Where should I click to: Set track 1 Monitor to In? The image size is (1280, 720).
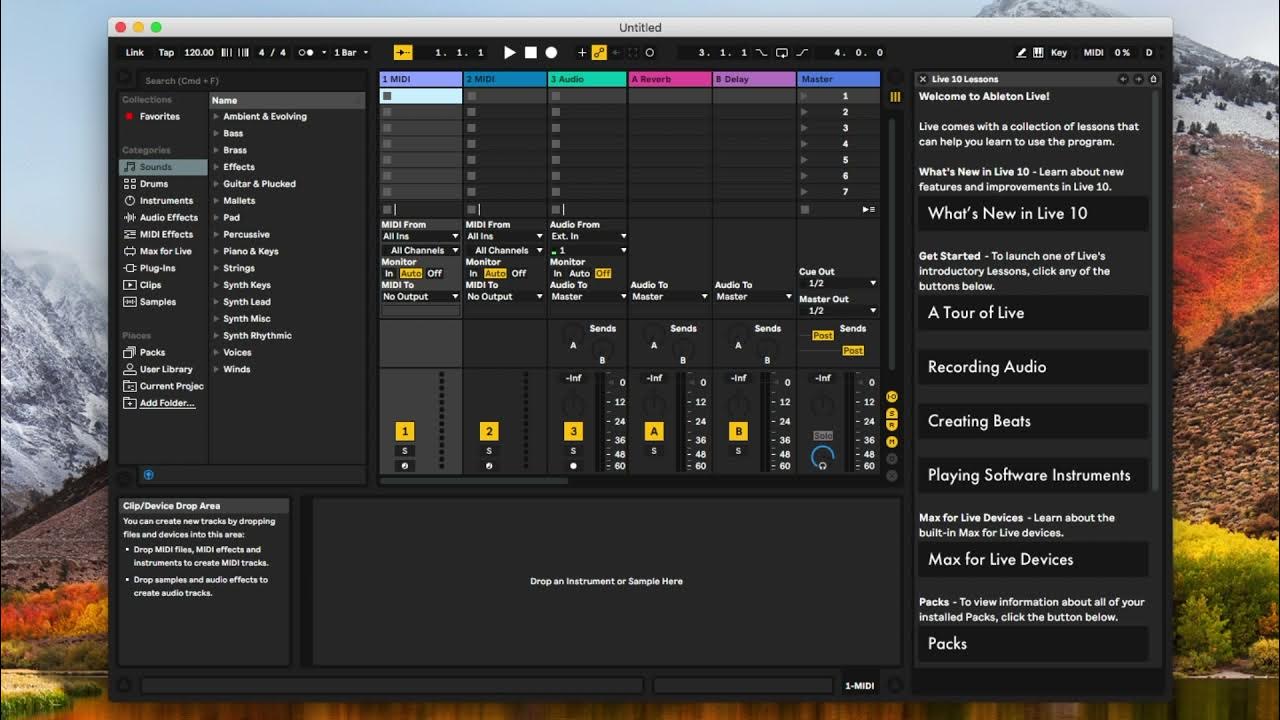click(389, 273)
